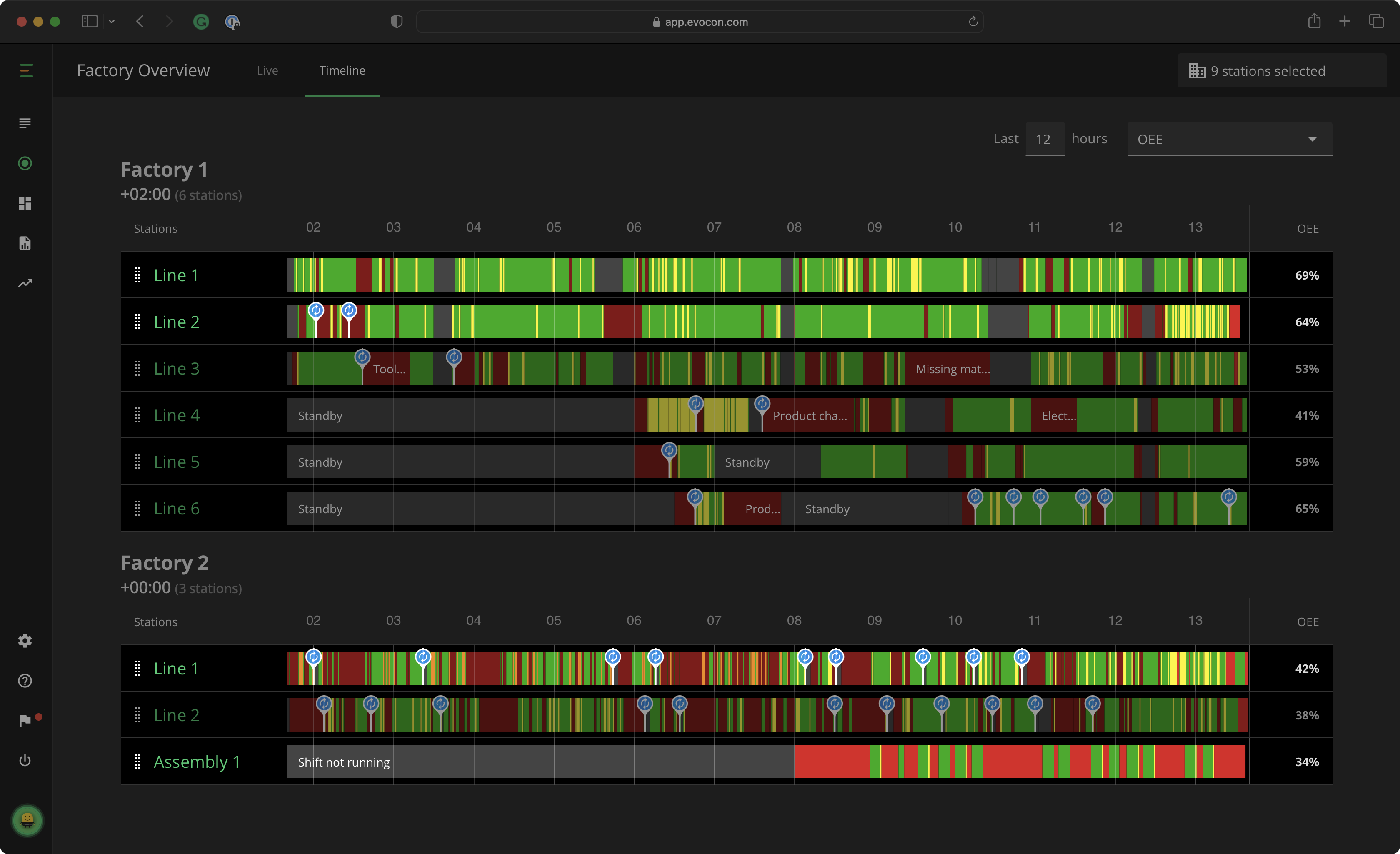Click the user avatar at bottom left
1400x854 pixels.
point(27,821)
